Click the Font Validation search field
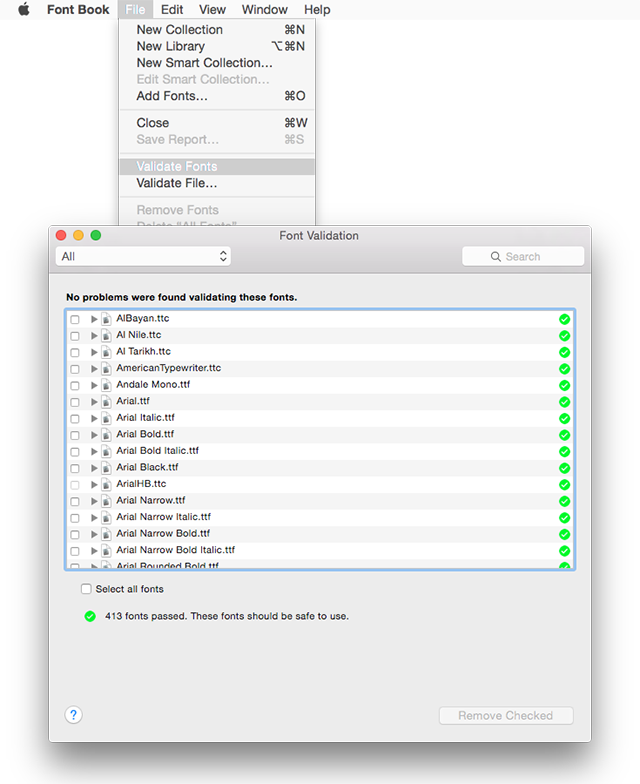The height and width of the screenshot is (784, 640). [523, 256]
